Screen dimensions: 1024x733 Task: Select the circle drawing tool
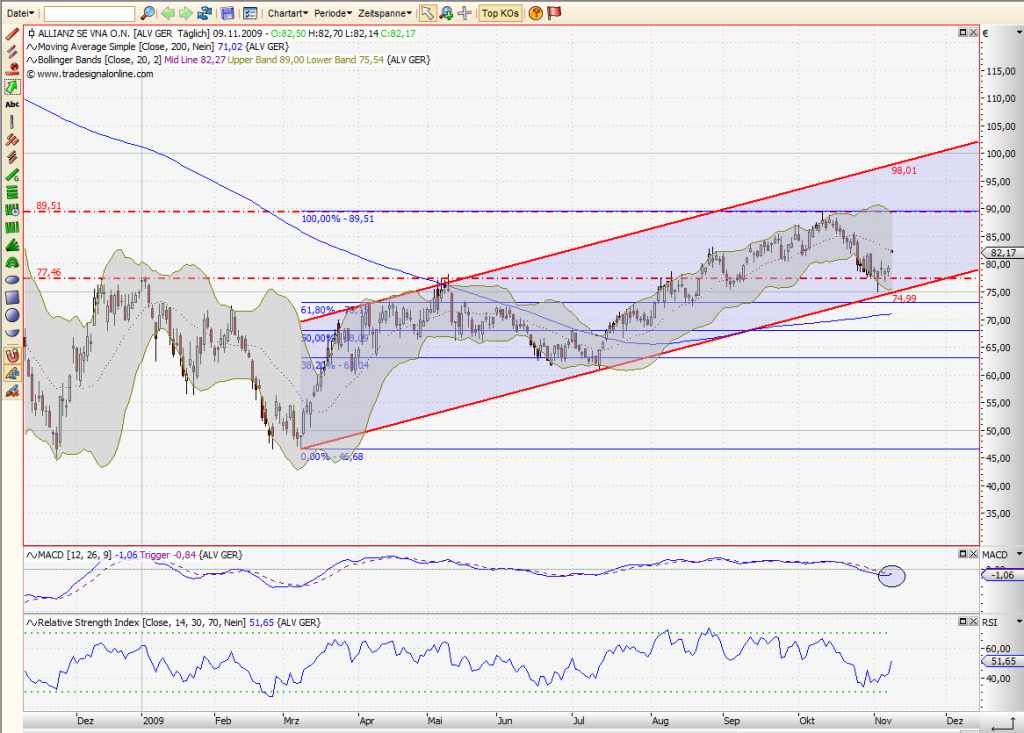tap(12, 316)
